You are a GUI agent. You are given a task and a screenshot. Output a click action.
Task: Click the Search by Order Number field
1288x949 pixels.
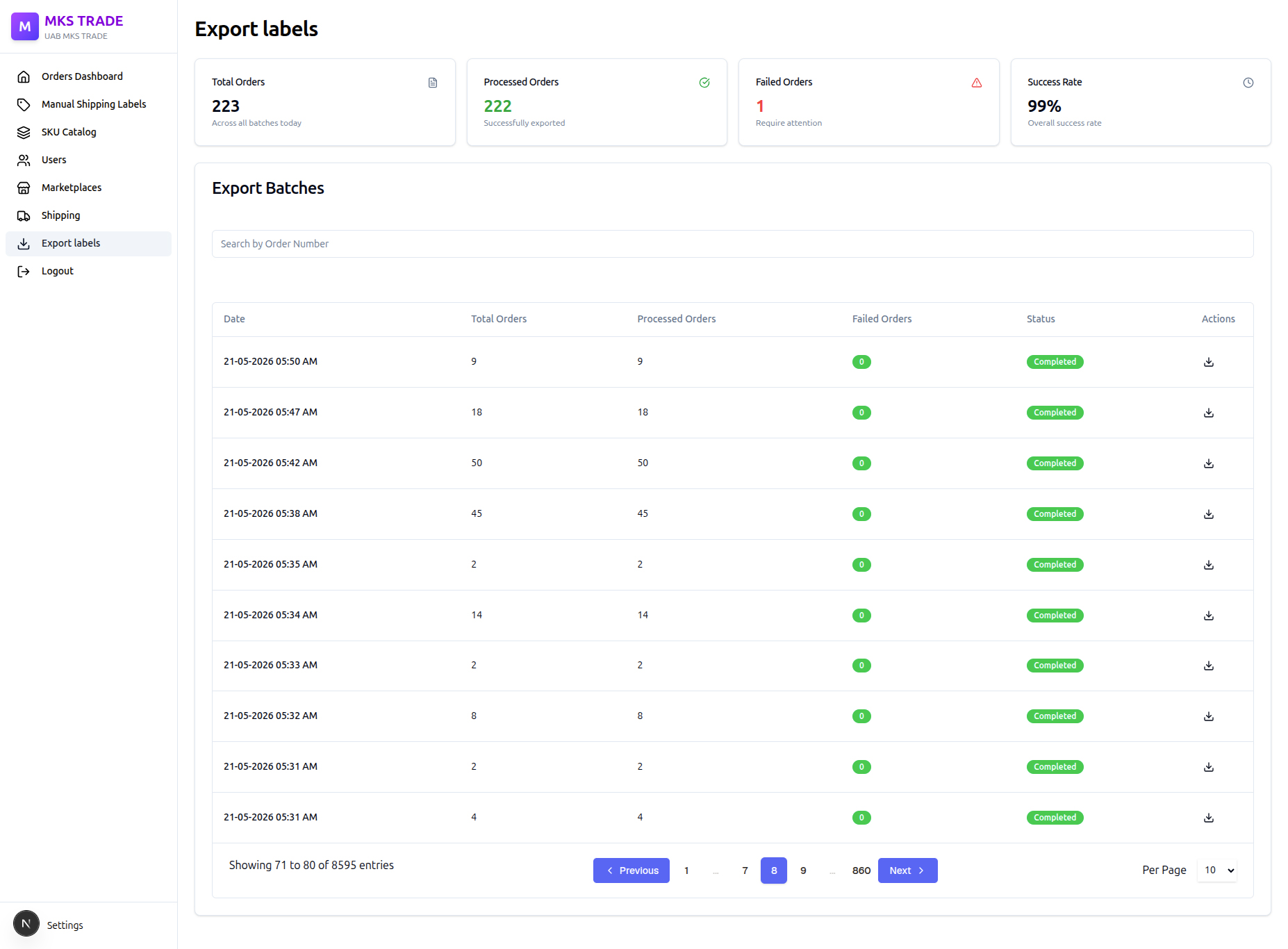point(732,244)
